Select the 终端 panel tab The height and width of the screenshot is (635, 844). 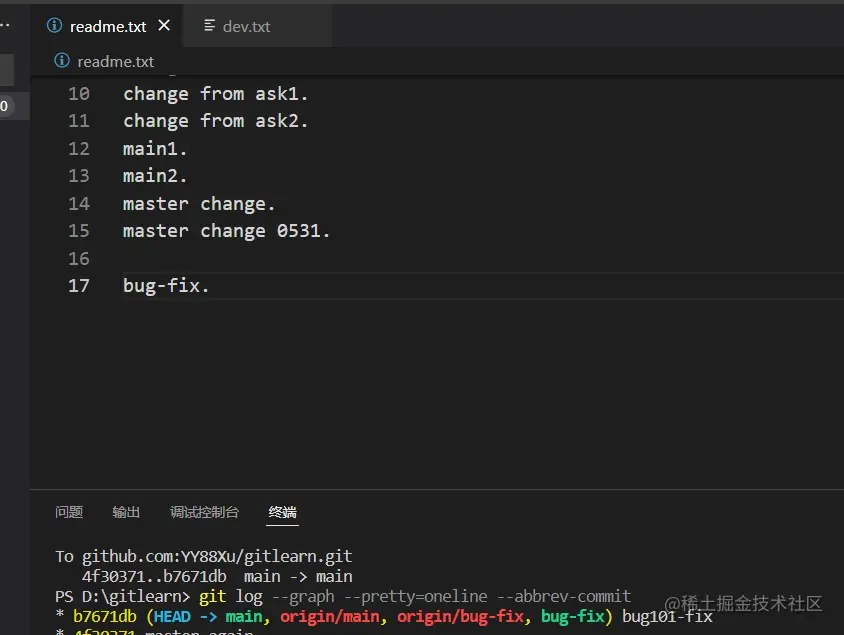283,512
